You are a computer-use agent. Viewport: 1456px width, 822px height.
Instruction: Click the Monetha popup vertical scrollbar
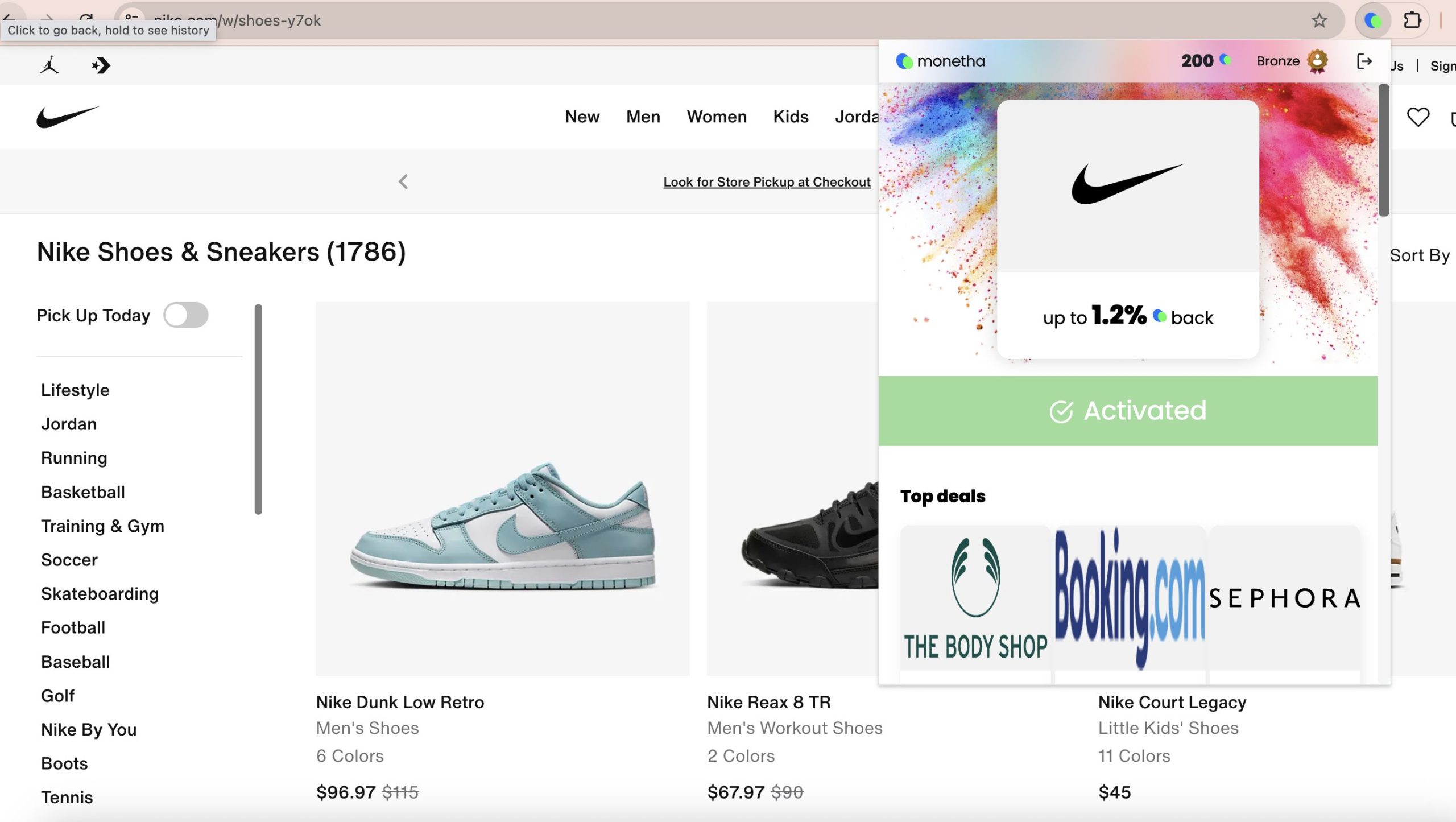1383,151
